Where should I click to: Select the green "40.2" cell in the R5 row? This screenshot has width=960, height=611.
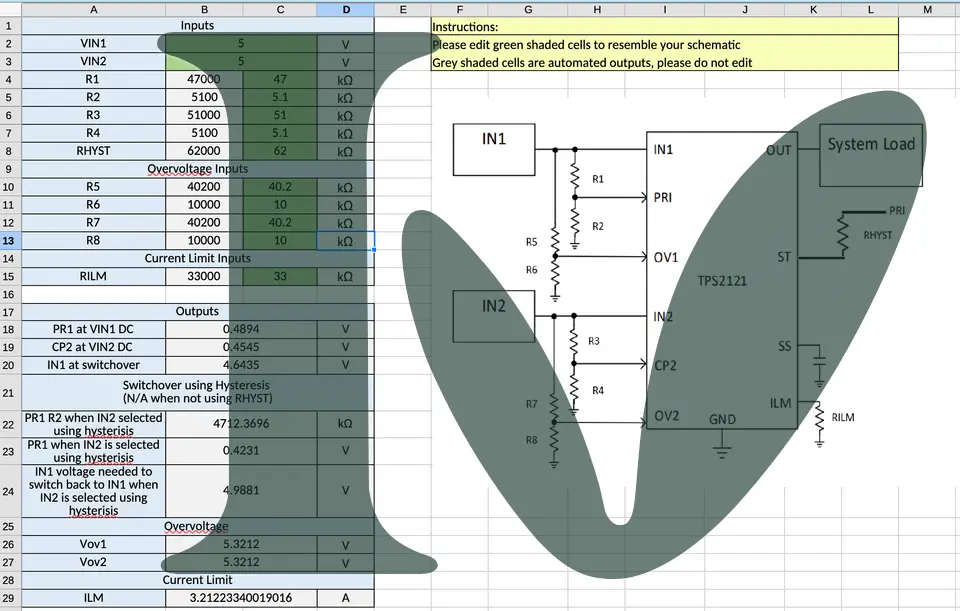tap(280, 187)
